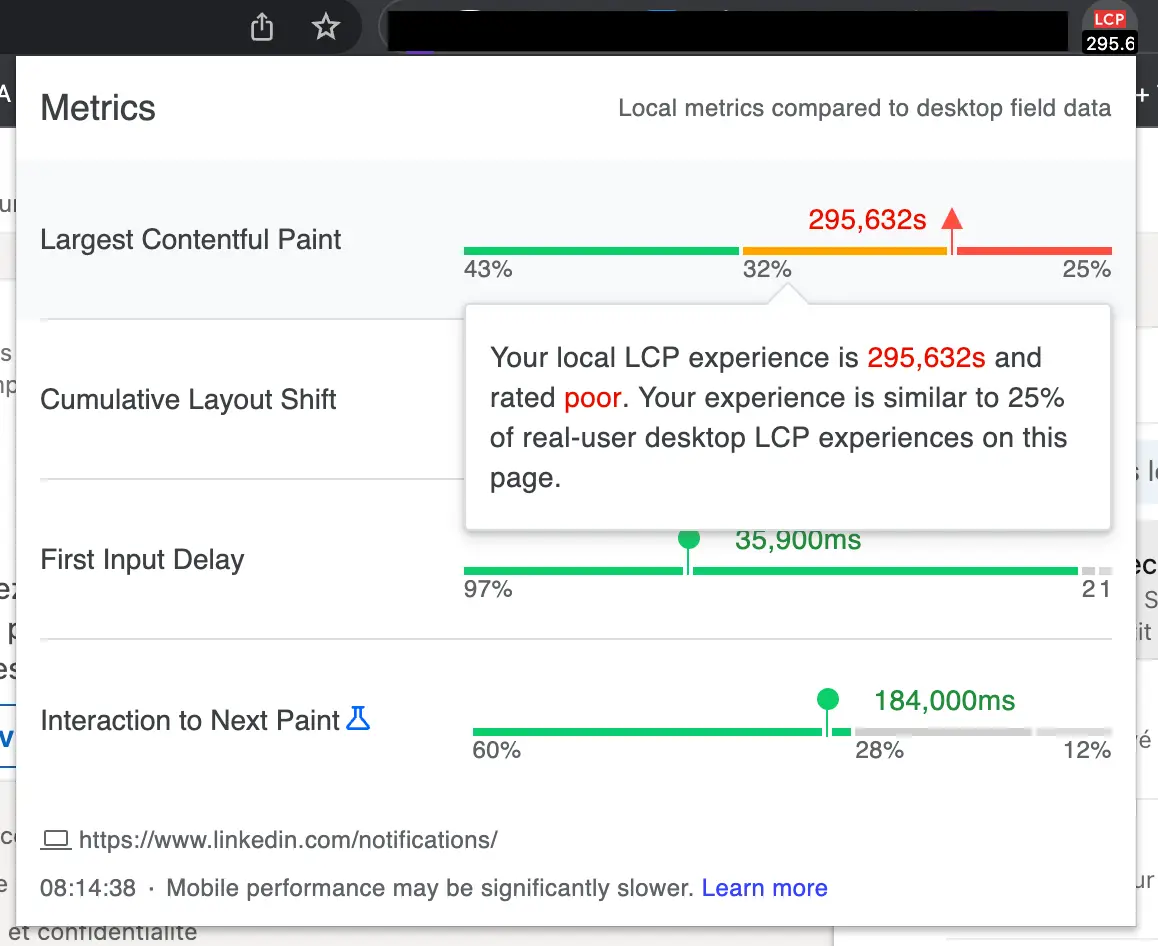This screenshot has width=1158, height=946.
Task: Click the red LCP arrow marker
Action: [x=952, y=220]
